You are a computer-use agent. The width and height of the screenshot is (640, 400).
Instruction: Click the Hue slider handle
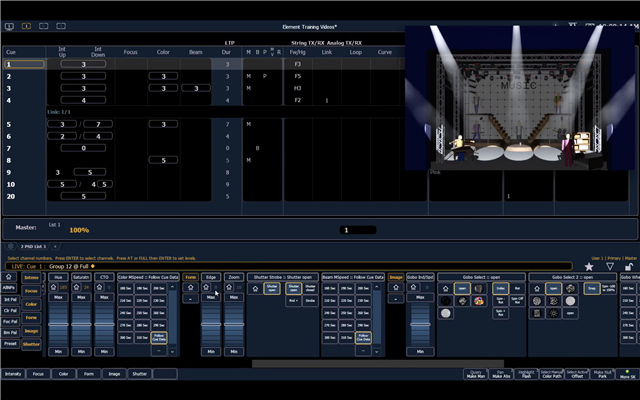[x=58, y=324]
